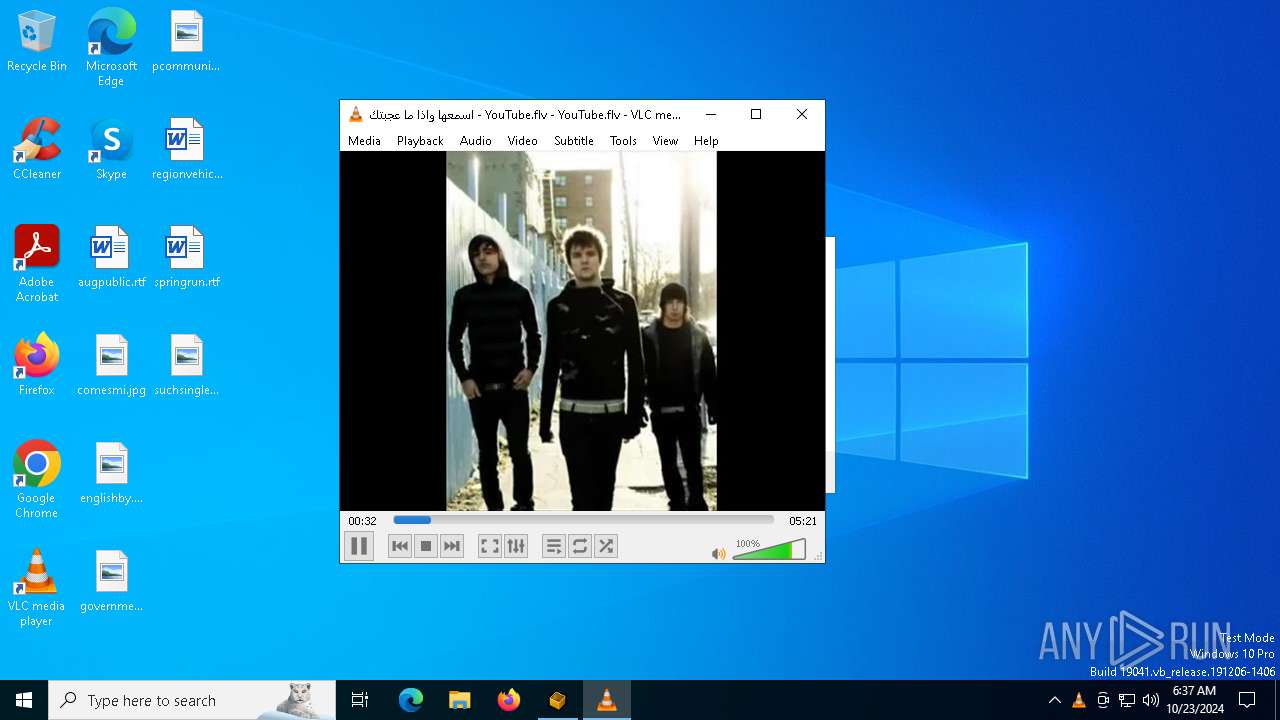The image size is (1280, 720).
Task: Select the Google Chrome desktop shortcut
Action: pyautogui.click(x=37, y=480)
